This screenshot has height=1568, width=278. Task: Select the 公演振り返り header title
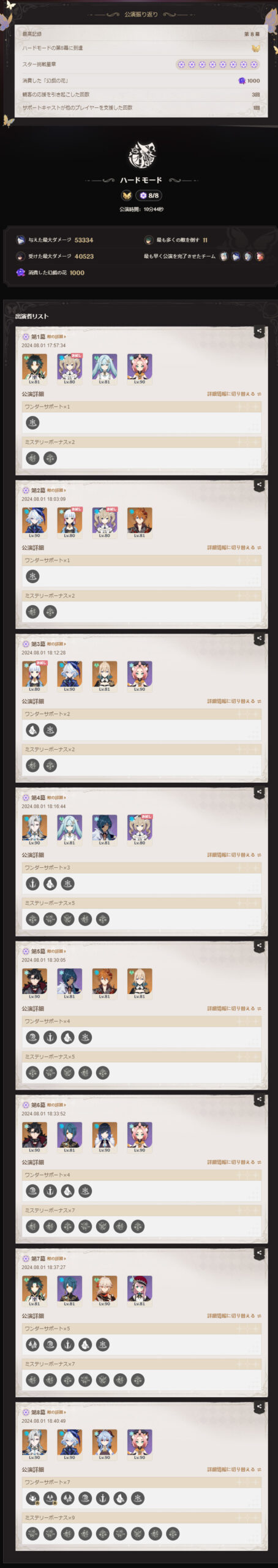pyautogui.click(x=141, y=14)
